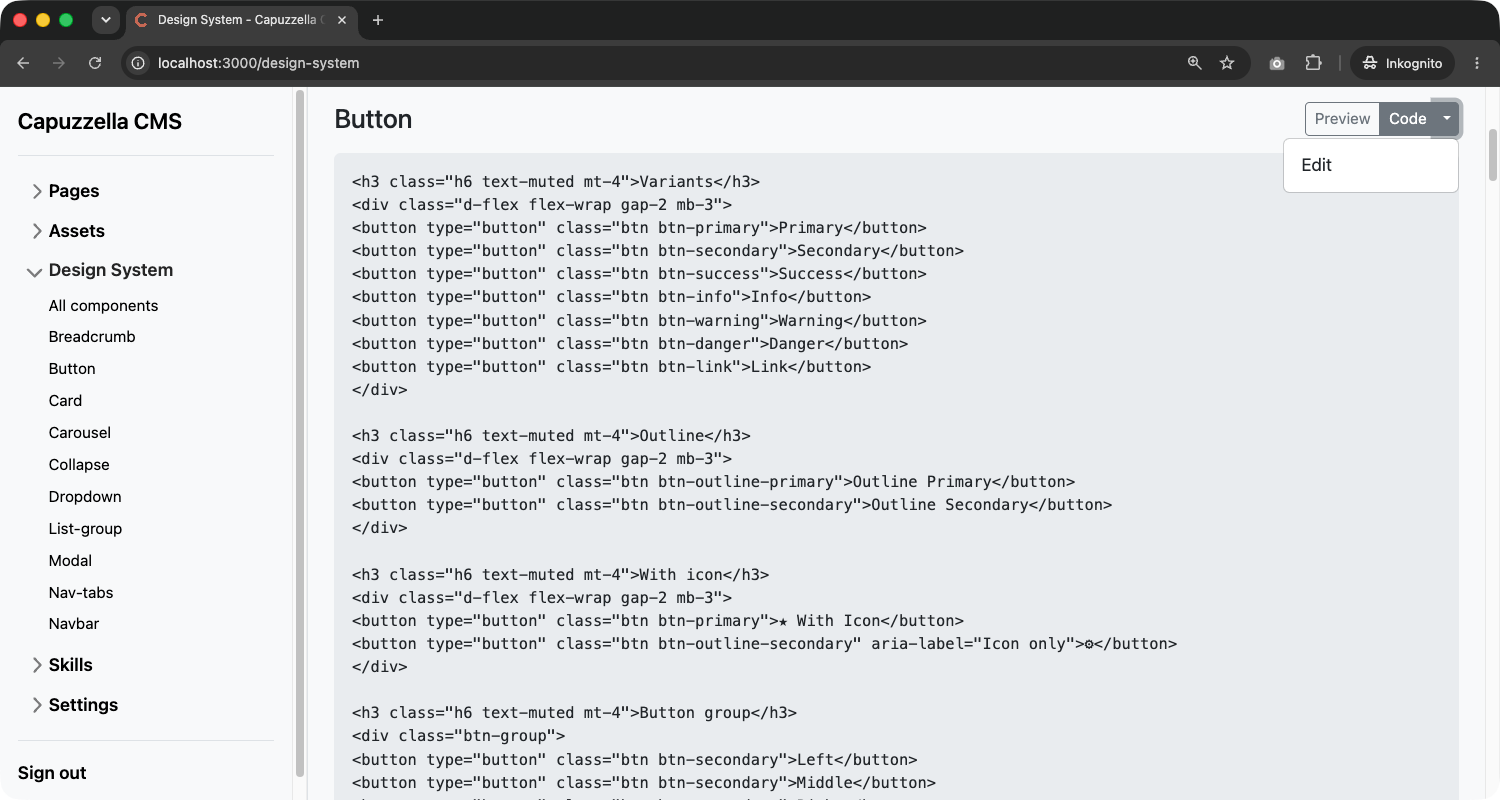This screenshot has width=1500, height=800.
Task: Bookmark this page with the star icon
Action: pyautogui.click(x=1227, y=63)
